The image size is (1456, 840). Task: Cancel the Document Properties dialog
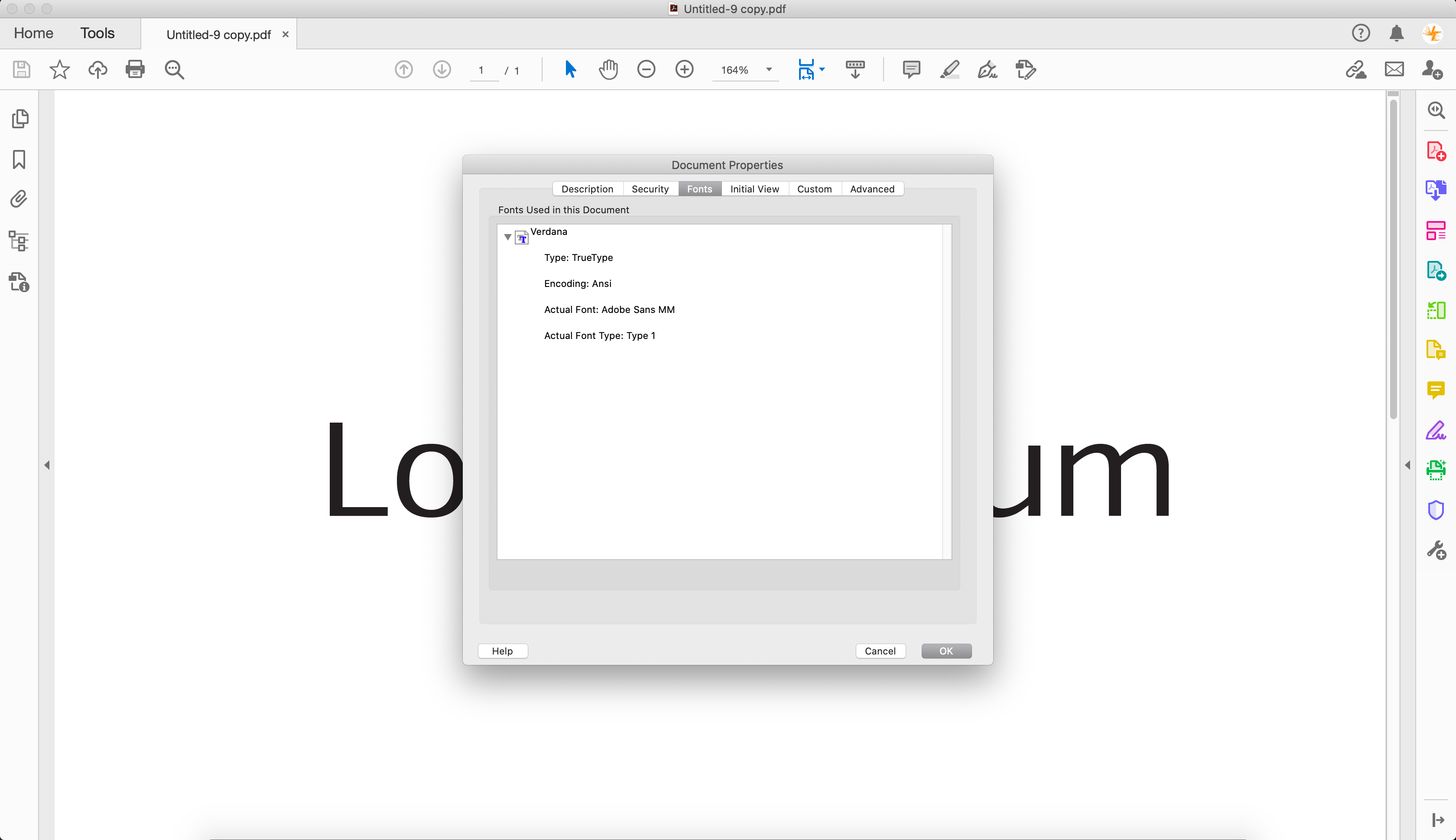(x=880, y=651)
